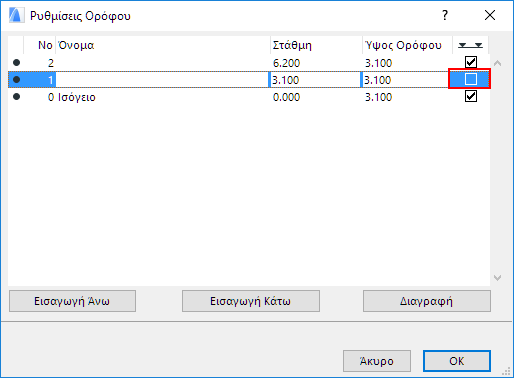Image resolution: width=514 pixels, height=378 pixels.
Task: Check the story 1 cut plane checkbox
Action: (471, 79)
